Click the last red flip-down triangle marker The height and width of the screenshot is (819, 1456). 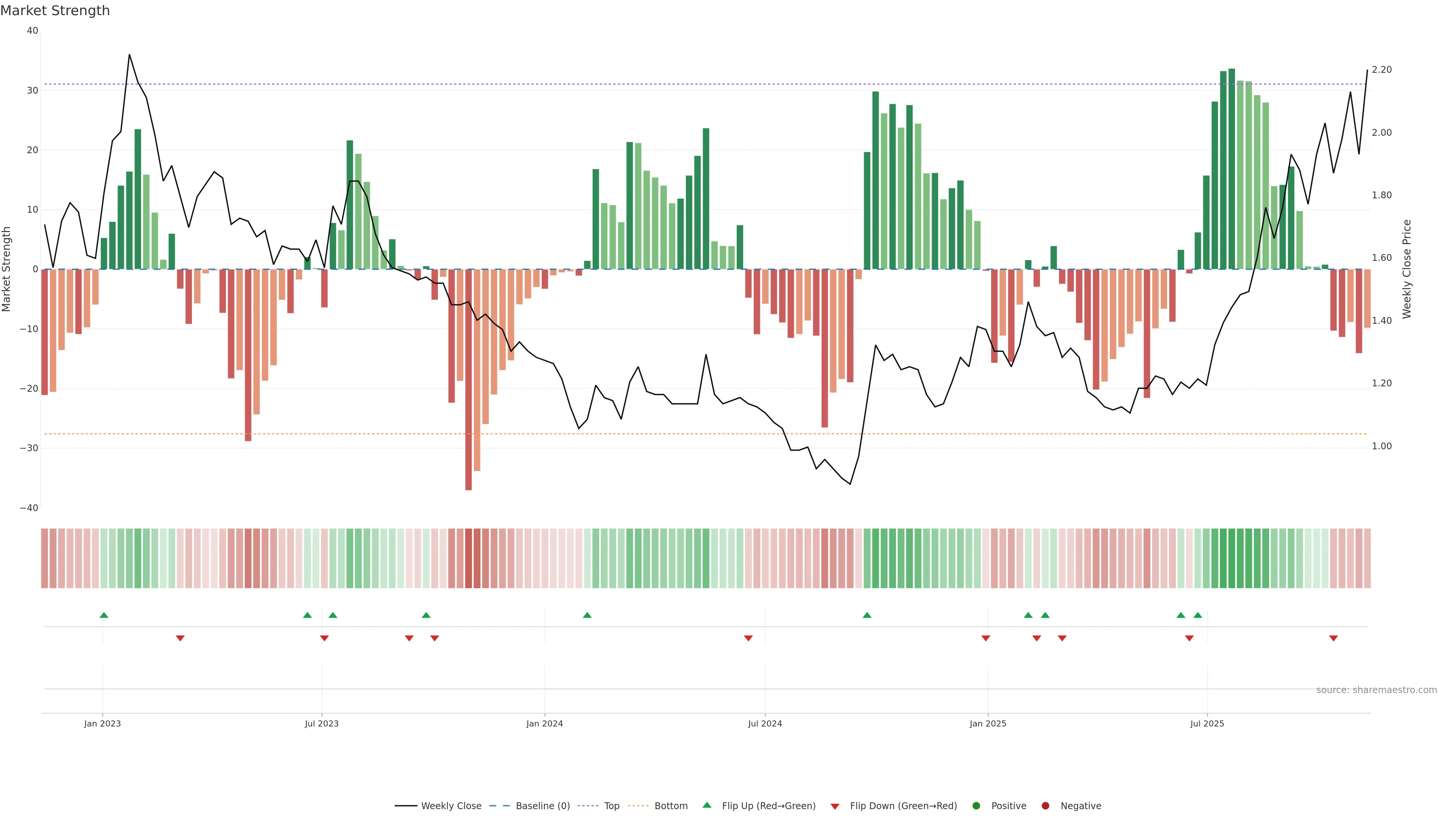tap(1334, 638)
